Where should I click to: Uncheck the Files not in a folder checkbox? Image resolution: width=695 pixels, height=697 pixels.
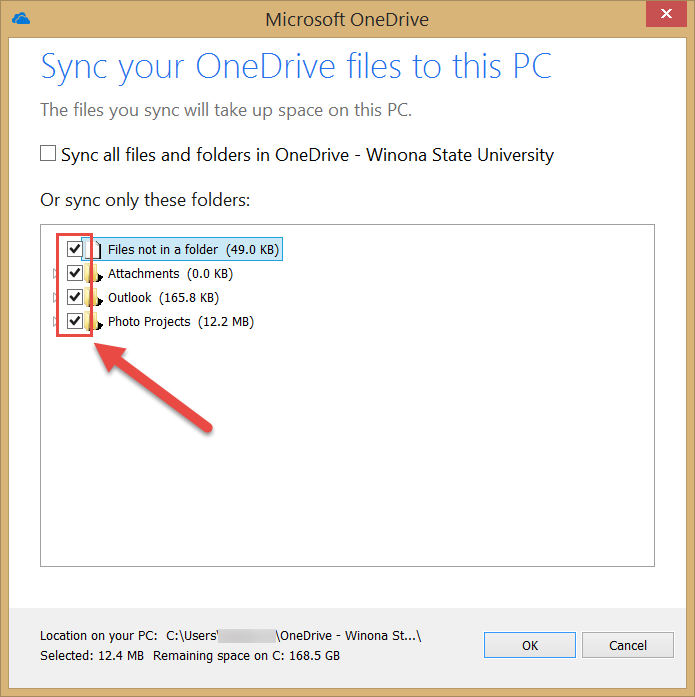(x=75, y=248)
